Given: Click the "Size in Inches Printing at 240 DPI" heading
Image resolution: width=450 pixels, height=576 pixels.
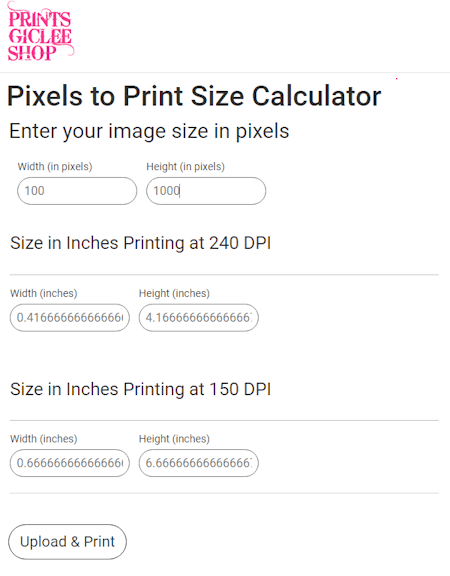Looking at the screenshot, I should 141,243.
